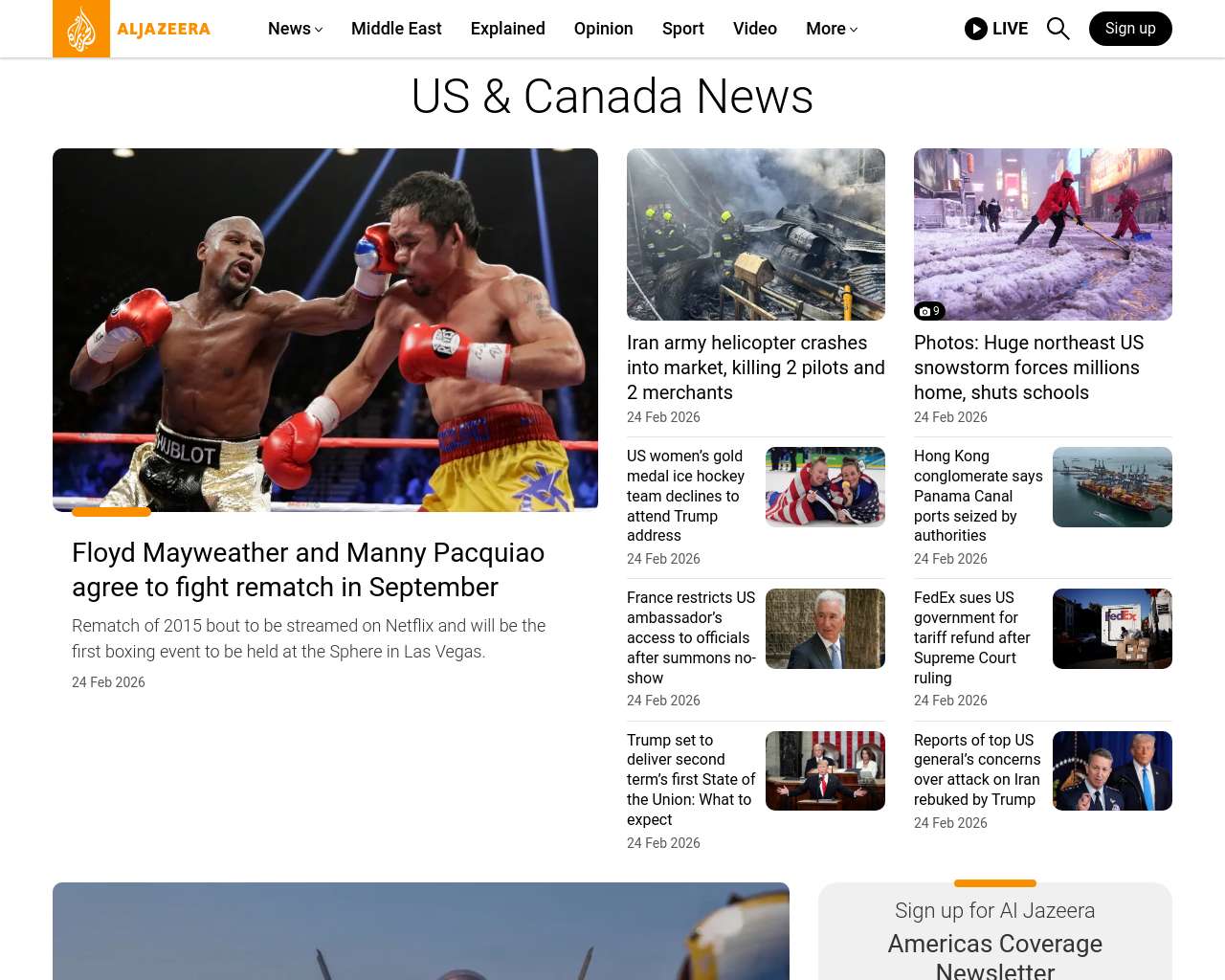Open the FedEx tariff refund article
The height and width of the screenshot is (980, 1225).
(x=972, y=637)
